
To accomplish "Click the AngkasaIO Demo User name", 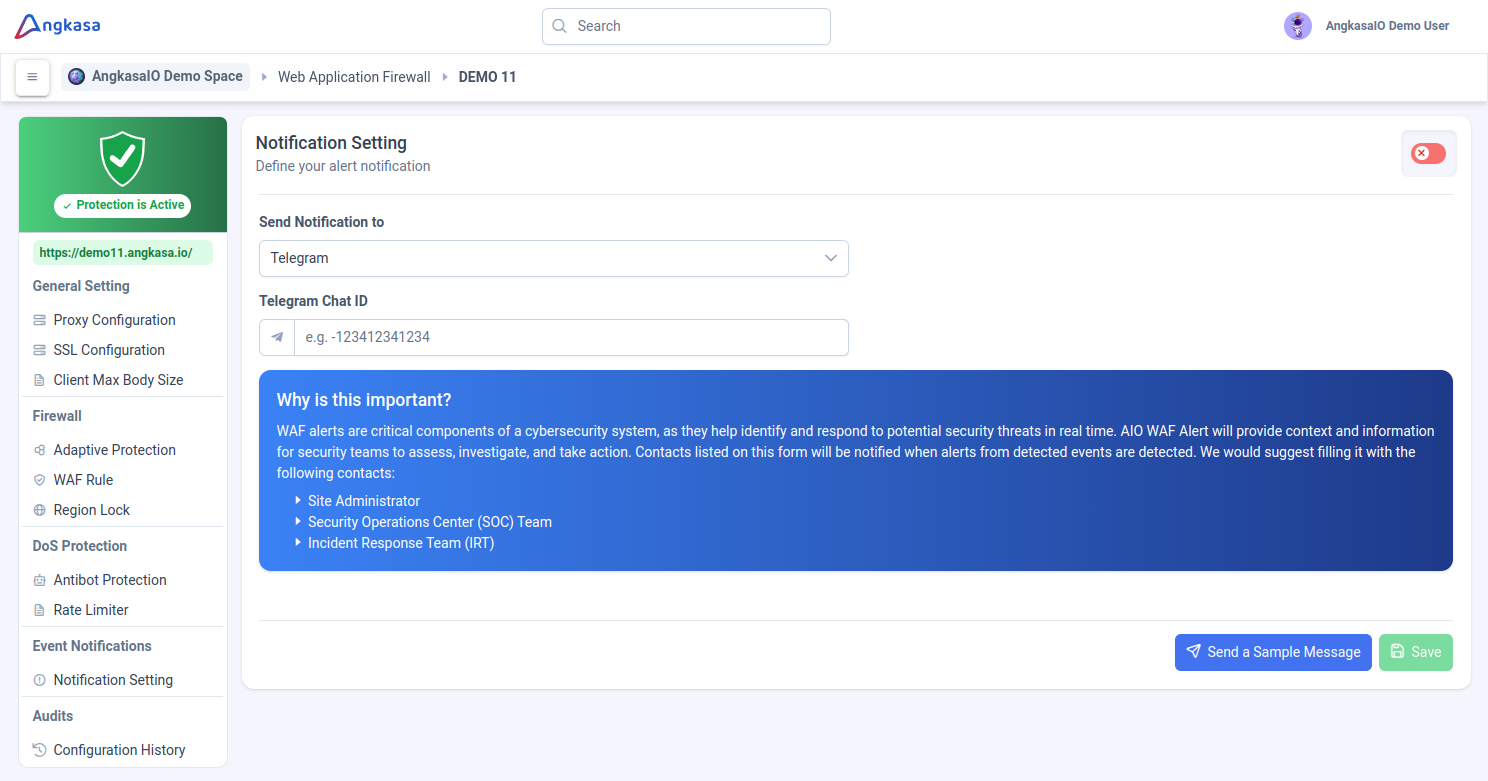I will coord(1387,26).
